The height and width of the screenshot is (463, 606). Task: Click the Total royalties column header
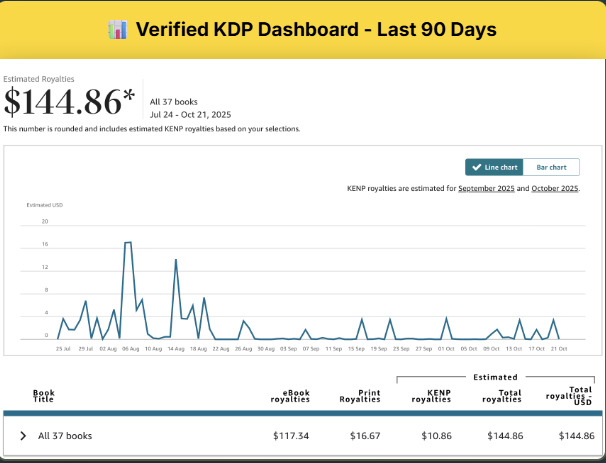(501, 397)
